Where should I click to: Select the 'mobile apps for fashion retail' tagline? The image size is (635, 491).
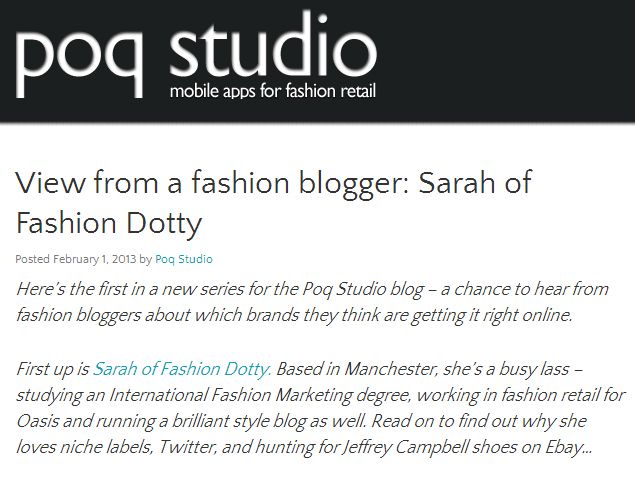[x=273, y=91]
